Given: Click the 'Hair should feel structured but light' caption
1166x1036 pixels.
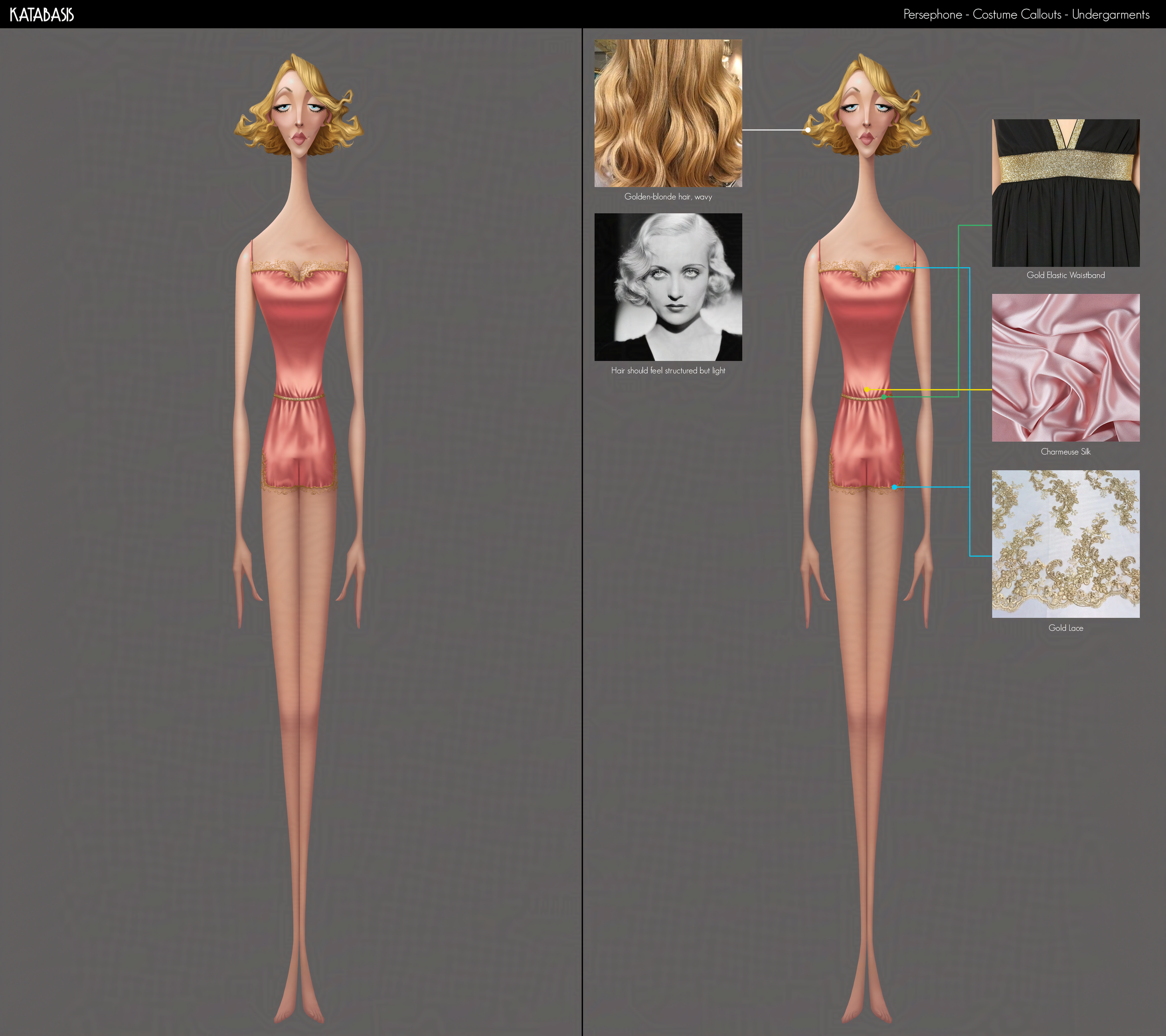Looking at the screenshot, I should pyautogui.click(x=668, y=371).
